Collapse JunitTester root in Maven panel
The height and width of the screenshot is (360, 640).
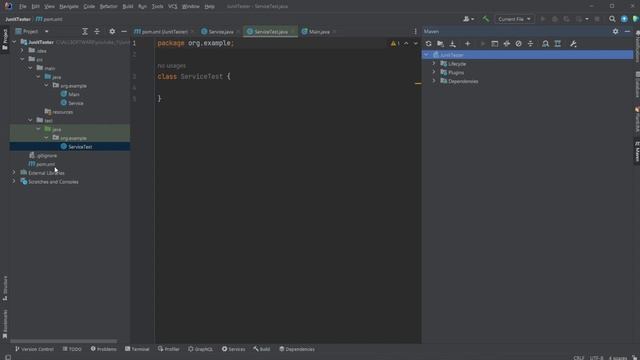(426, 55)
